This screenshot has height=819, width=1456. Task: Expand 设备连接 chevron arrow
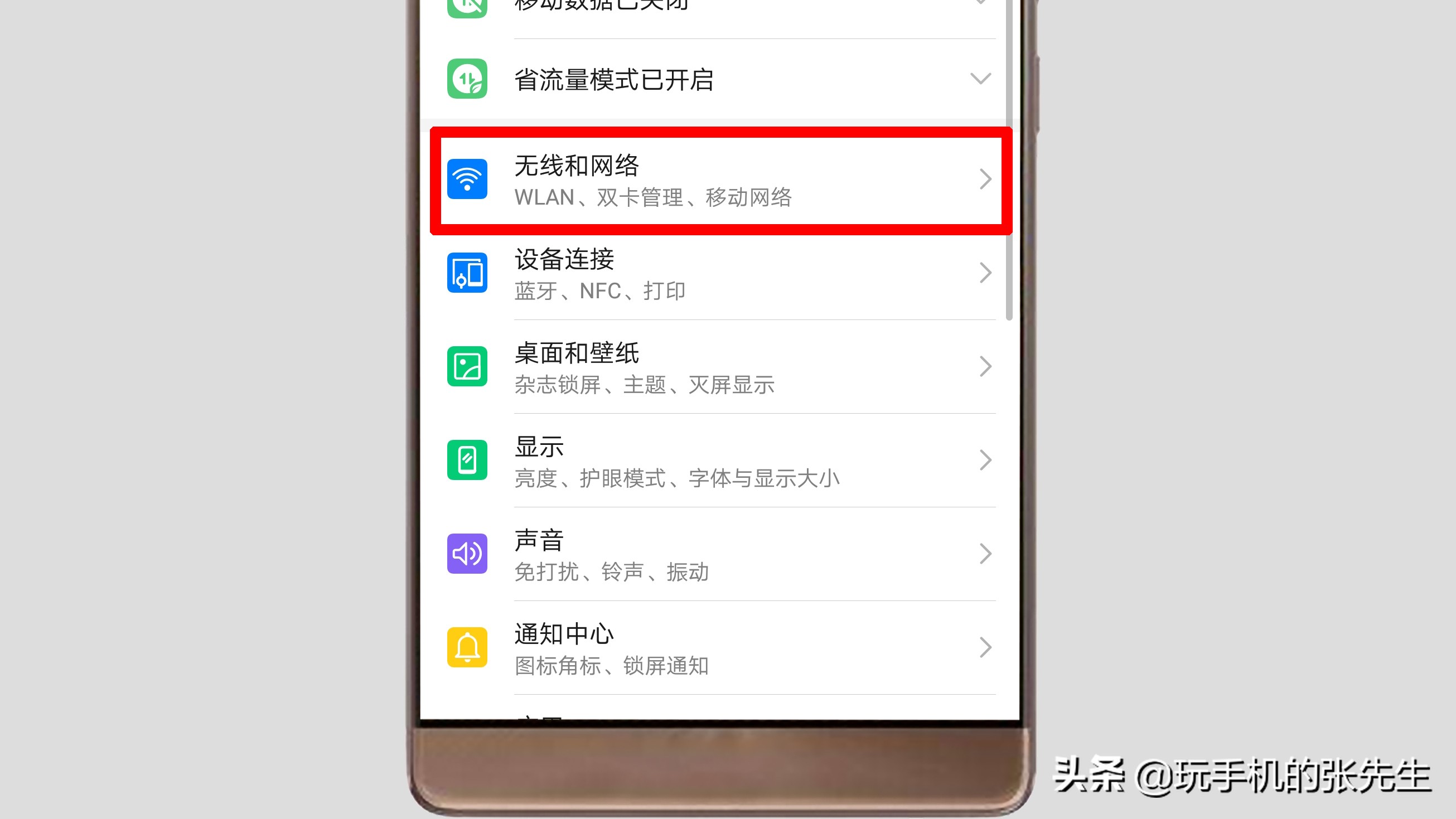[983, 273]
